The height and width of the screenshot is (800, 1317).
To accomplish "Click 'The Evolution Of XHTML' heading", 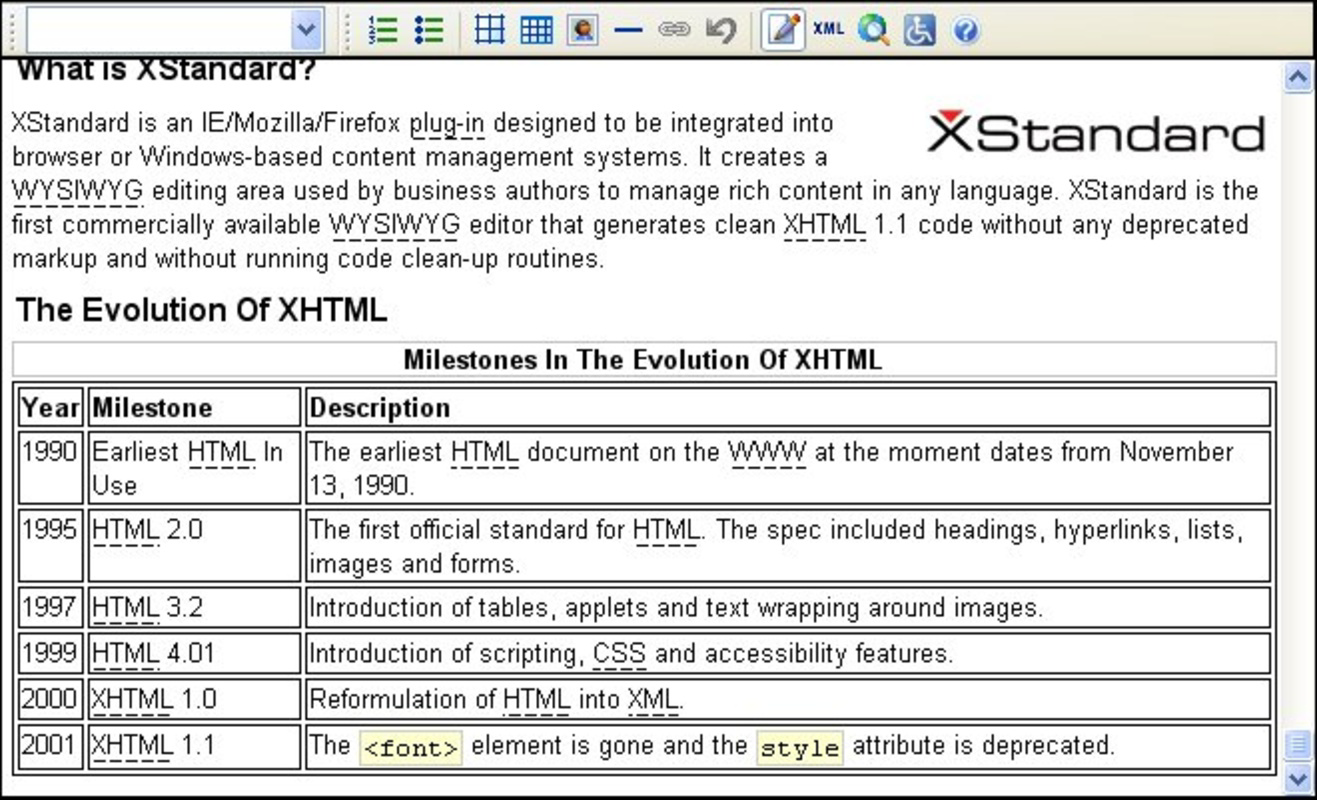I will (x=201, y=310).
